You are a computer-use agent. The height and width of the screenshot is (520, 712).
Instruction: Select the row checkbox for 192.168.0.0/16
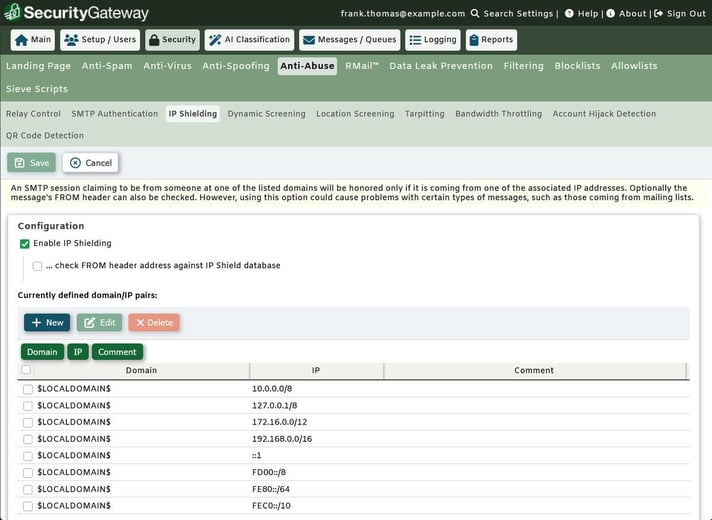[x=28, y=440]
